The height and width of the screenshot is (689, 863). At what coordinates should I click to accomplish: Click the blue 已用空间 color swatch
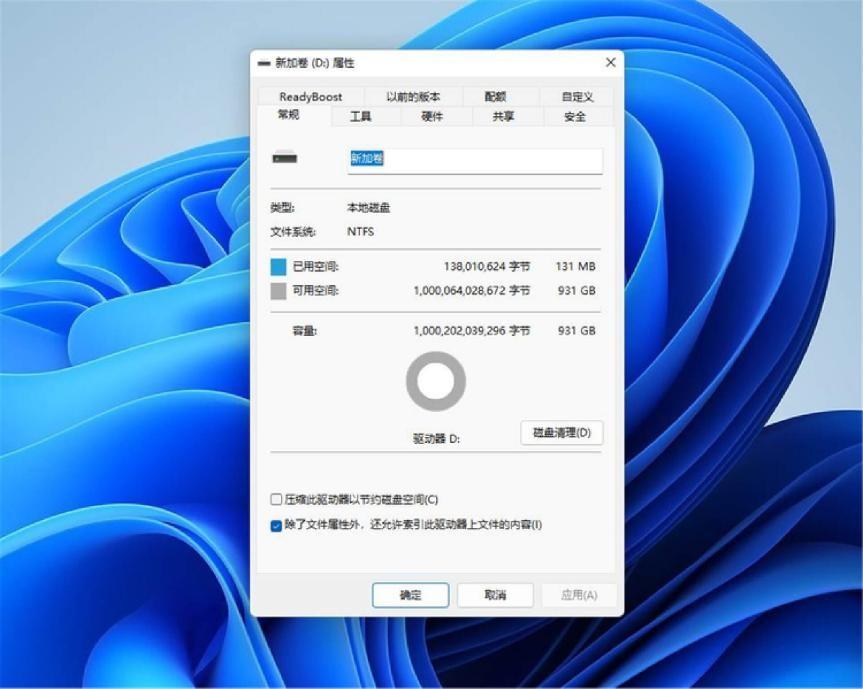pos(278,267)
